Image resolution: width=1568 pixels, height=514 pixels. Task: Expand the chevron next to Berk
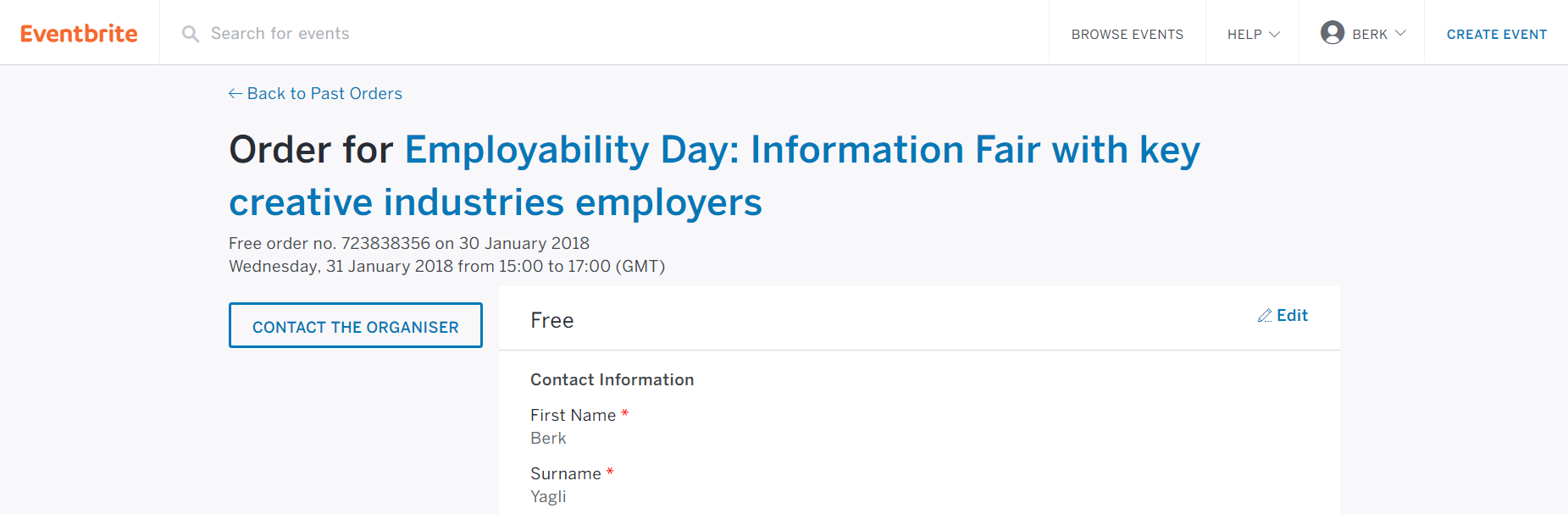pos(1400,34)
